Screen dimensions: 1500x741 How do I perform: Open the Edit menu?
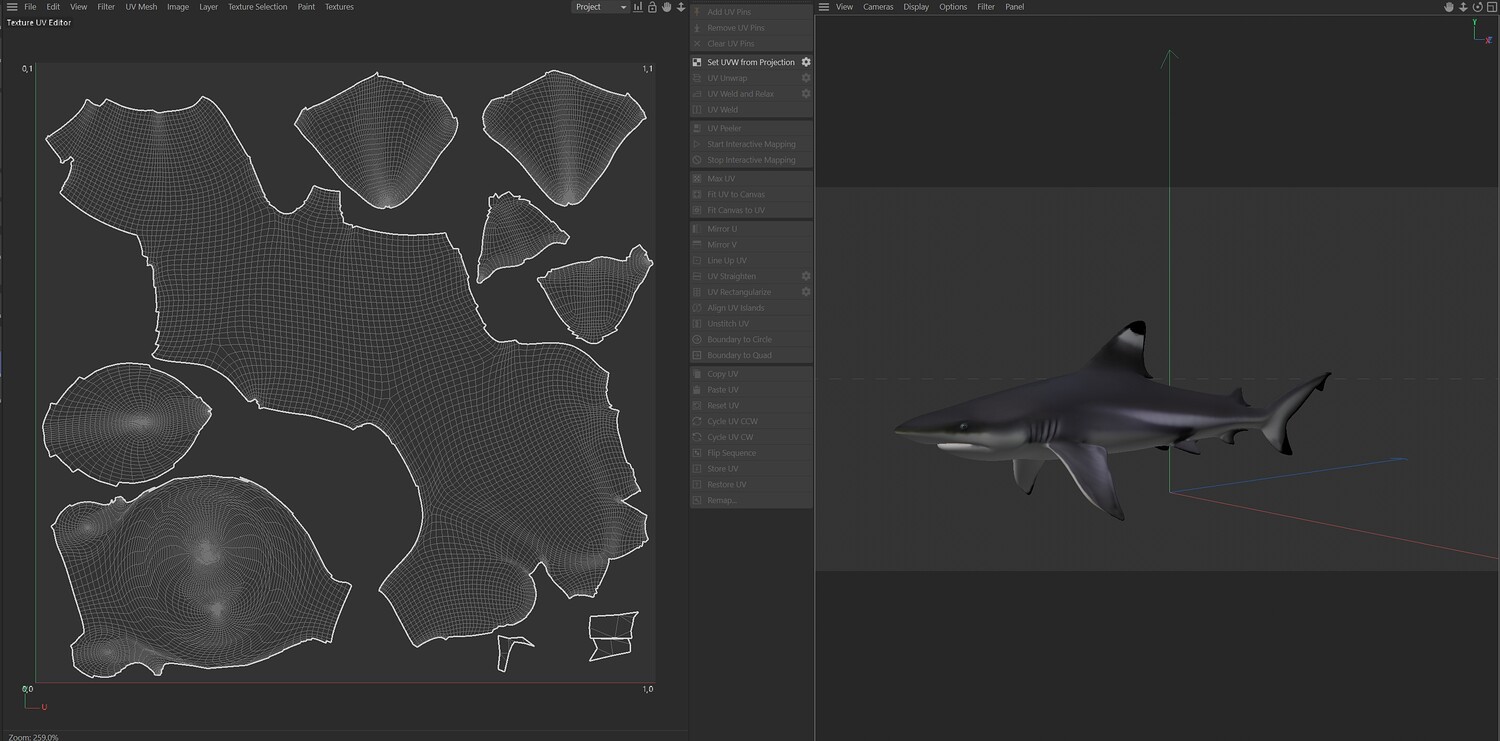click(x=53, y=7)
